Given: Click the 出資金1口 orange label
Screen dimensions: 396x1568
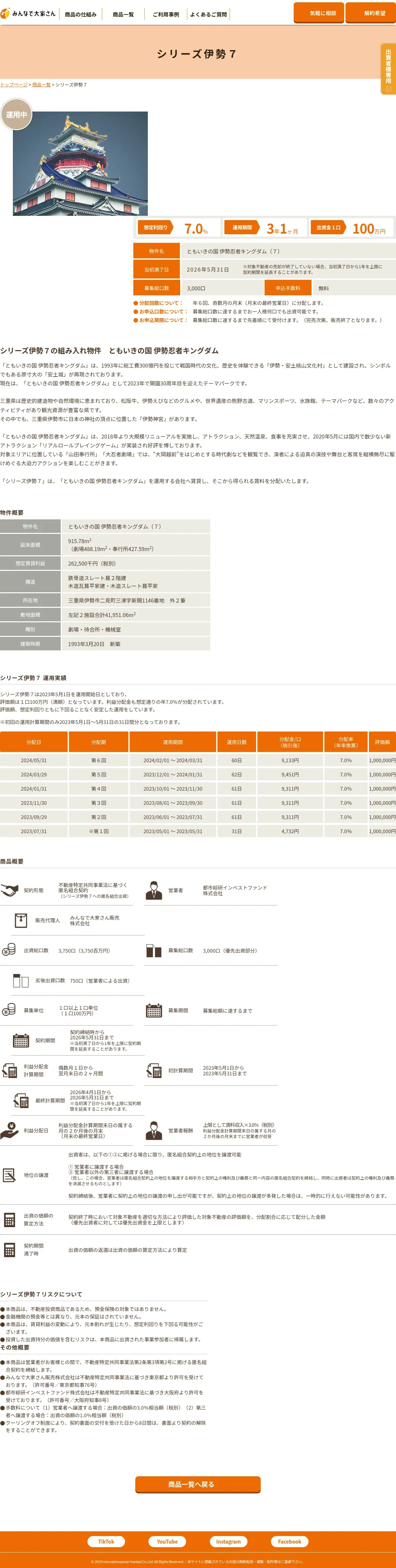Looking at the screenshot, I should pos(328,228).
